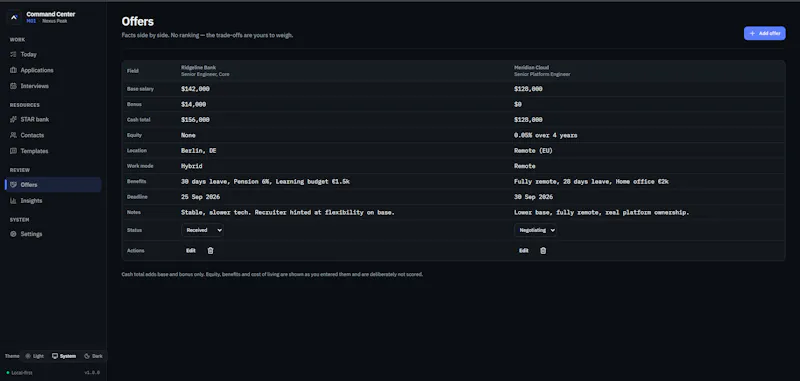
Task: Click the 30 Sep 2026 deadline
Action: (x=534, y=196)
